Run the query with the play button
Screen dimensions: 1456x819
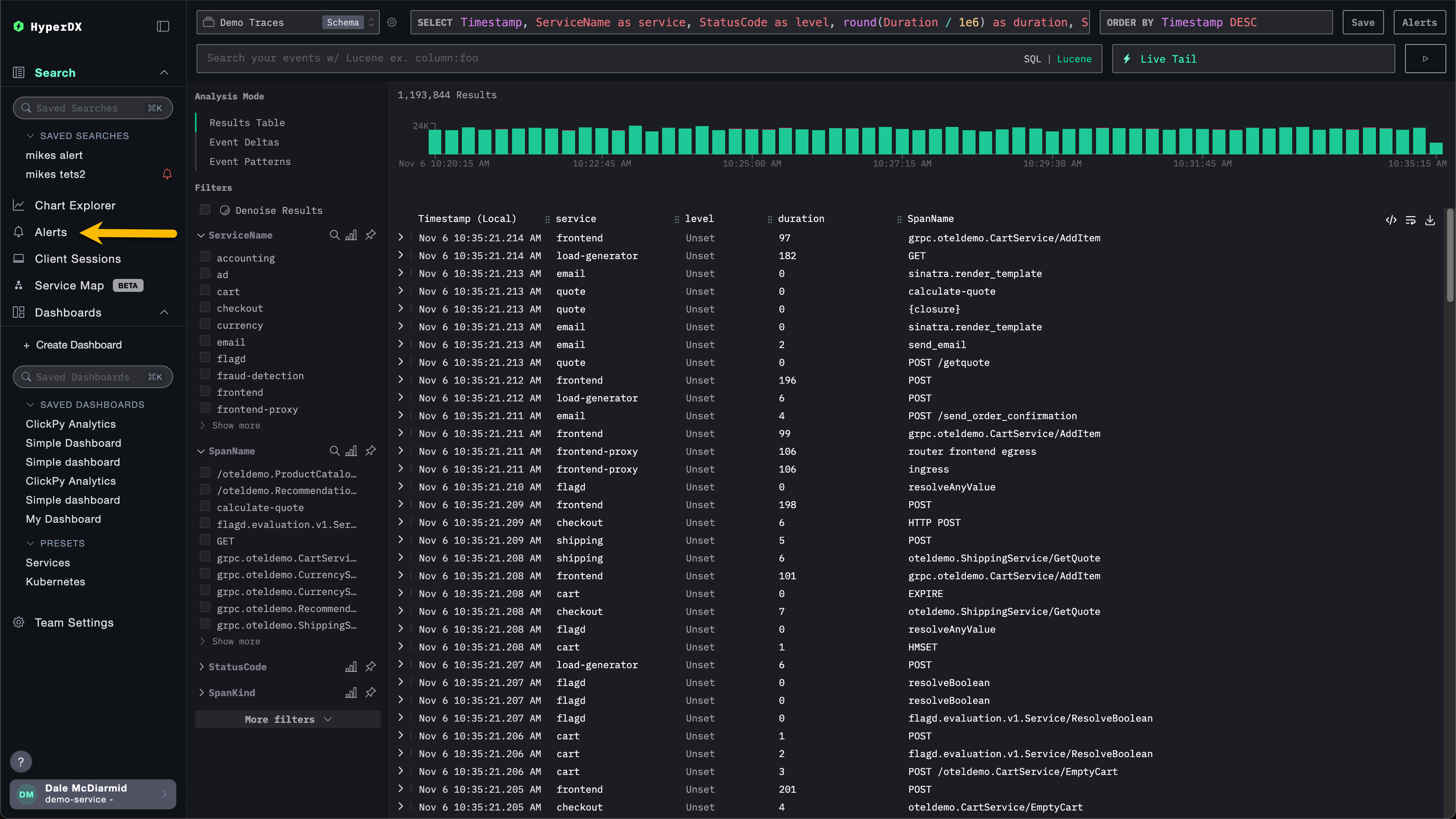coord(1426,58)
